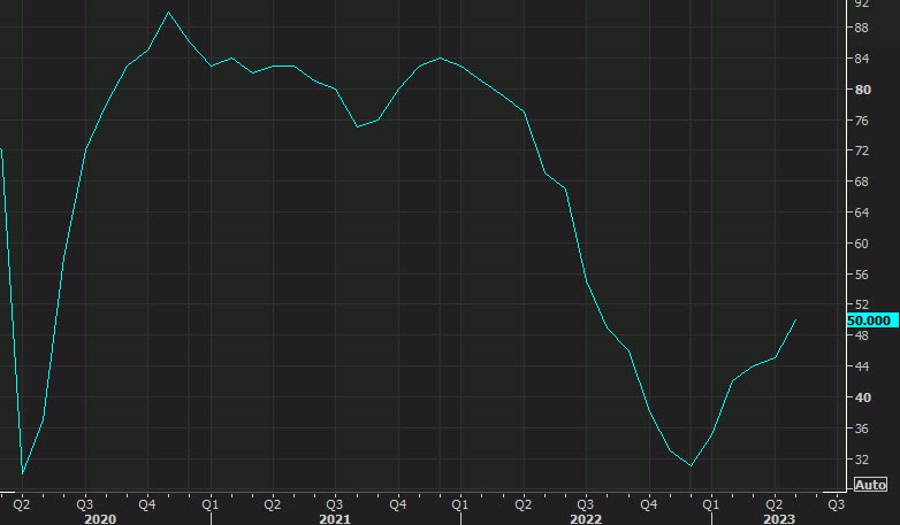Click the 80 value on price axis
Image resolution: width=900 pixels, height=525 pixels.
coord(861,90)
